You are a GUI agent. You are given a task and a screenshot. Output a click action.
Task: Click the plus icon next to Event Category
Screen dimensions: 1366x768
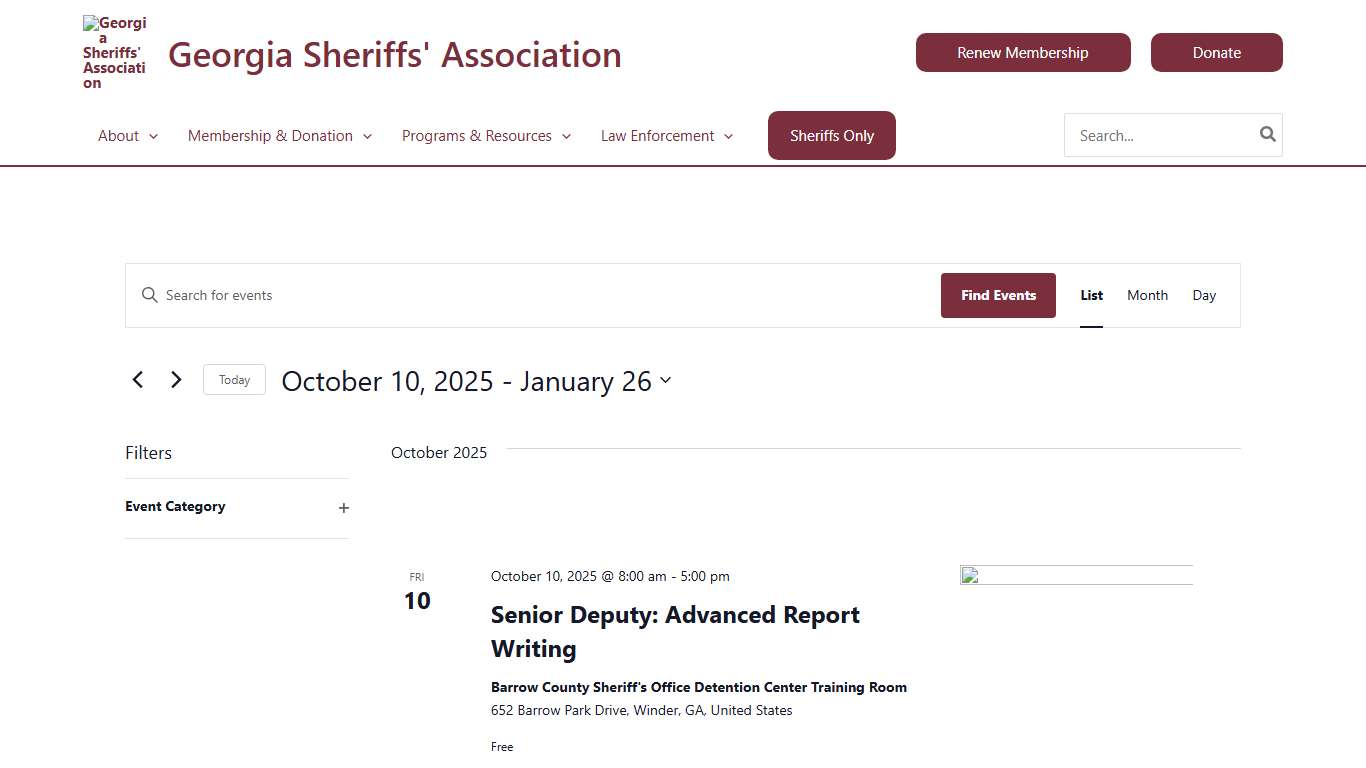343,508
